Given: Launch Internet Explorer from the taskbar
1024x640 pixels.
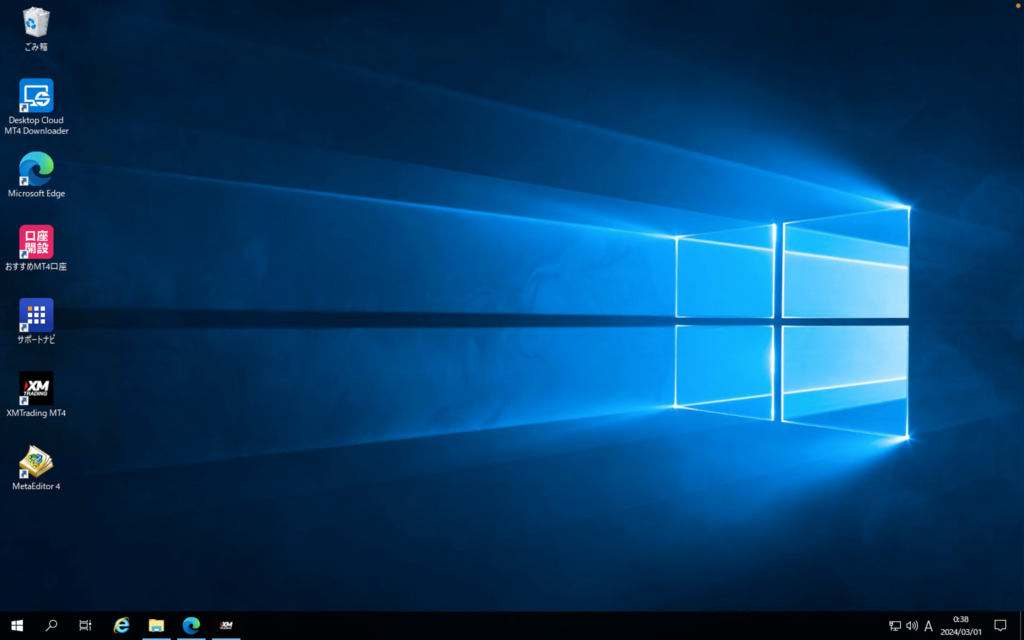Looking at the screenshot, I should point(121,626).
